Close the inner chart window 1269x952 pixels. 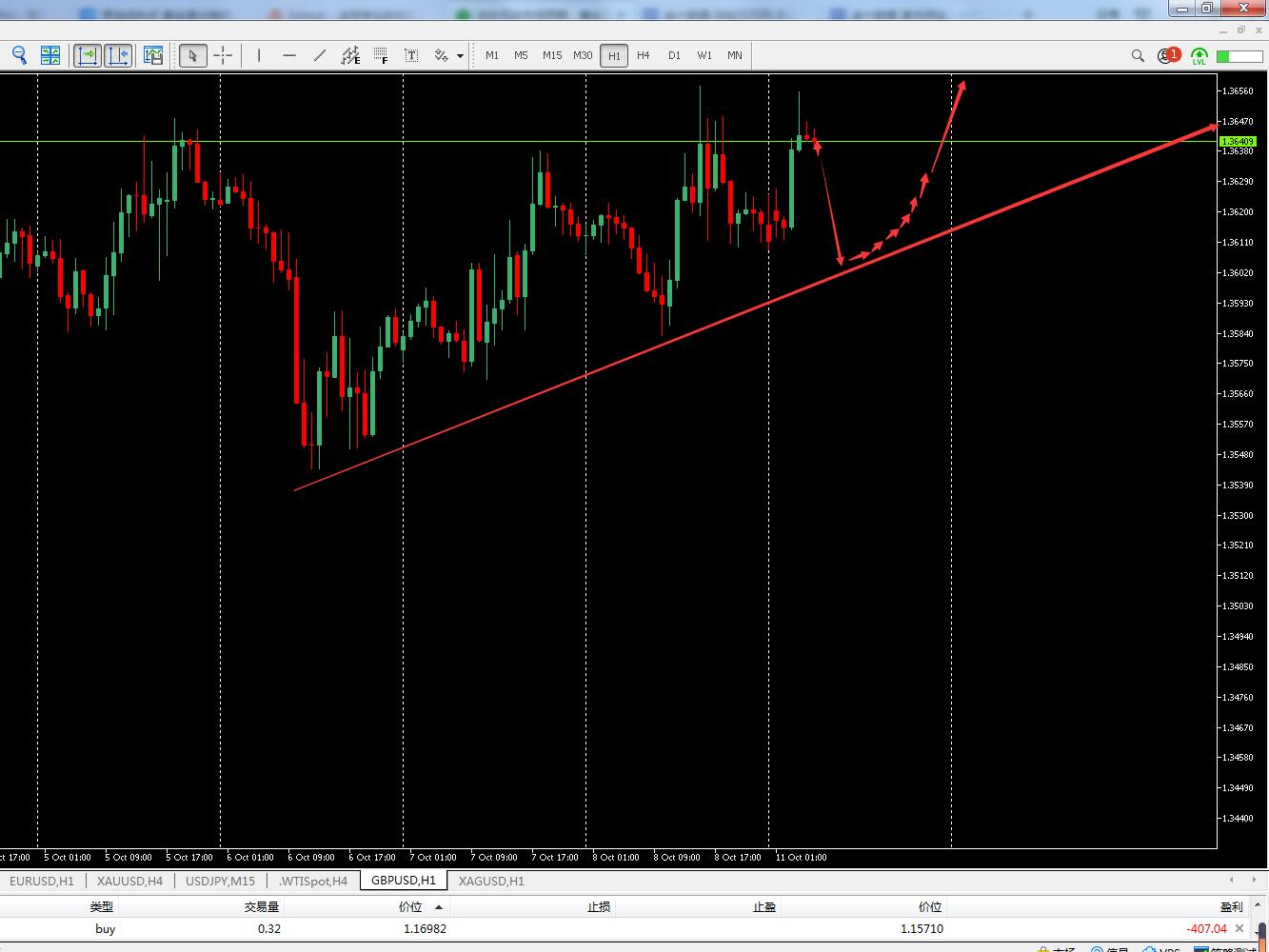pyautogui.click(x=1257, y=31)
